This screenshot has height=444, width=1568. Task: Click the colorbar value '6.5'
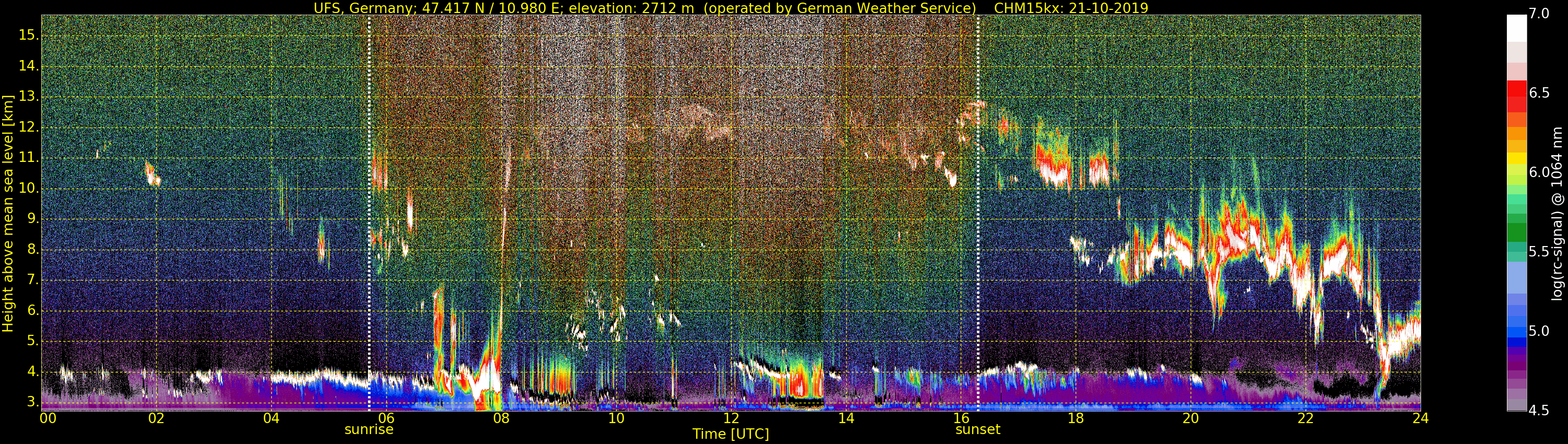[x=1539, y=93]
